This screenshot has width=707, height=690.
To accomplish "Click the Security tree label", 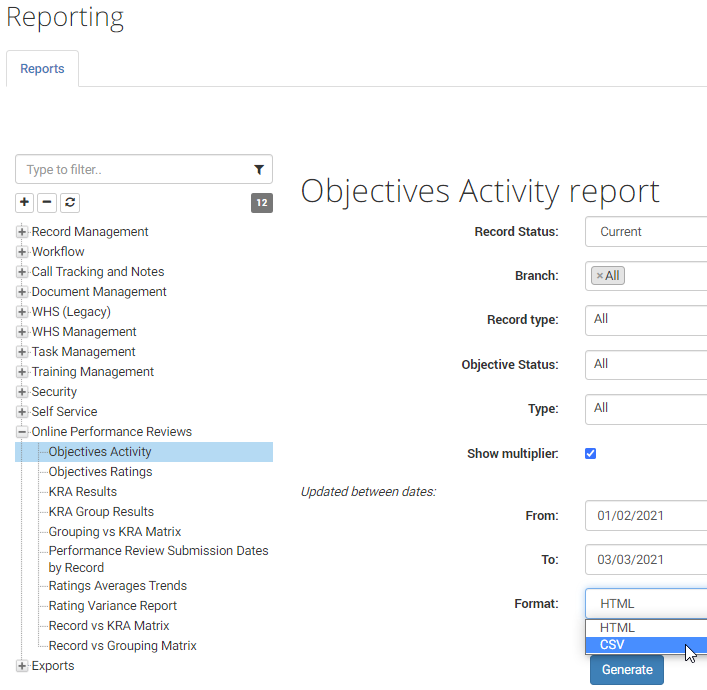I will [54, 392].
